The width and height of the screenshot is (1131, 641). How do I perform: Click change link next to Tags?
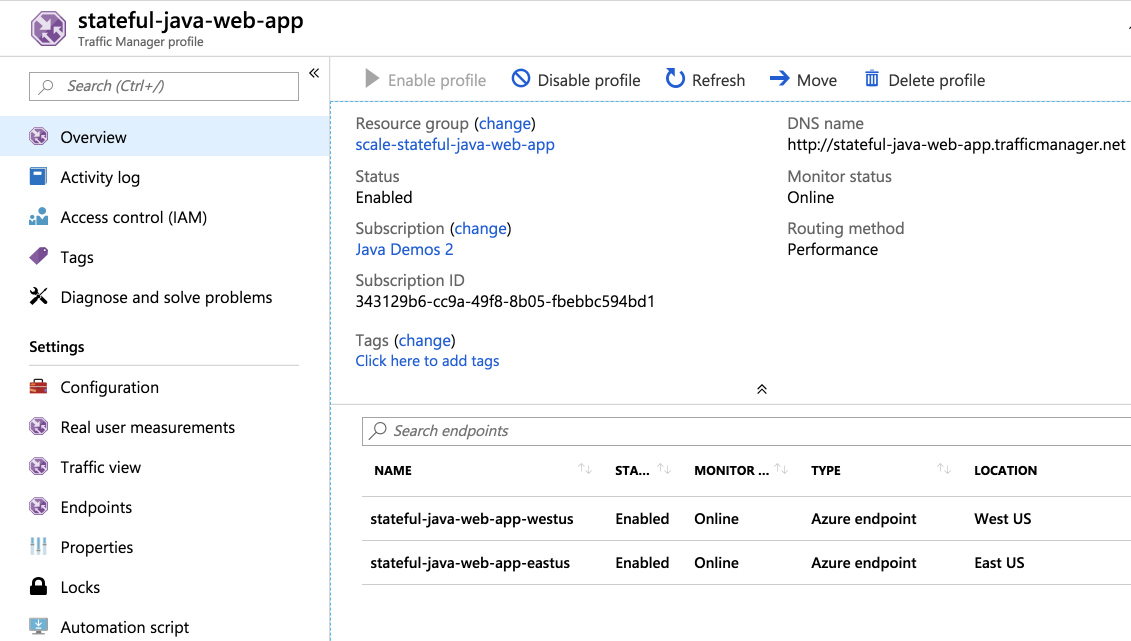point(425,340)
